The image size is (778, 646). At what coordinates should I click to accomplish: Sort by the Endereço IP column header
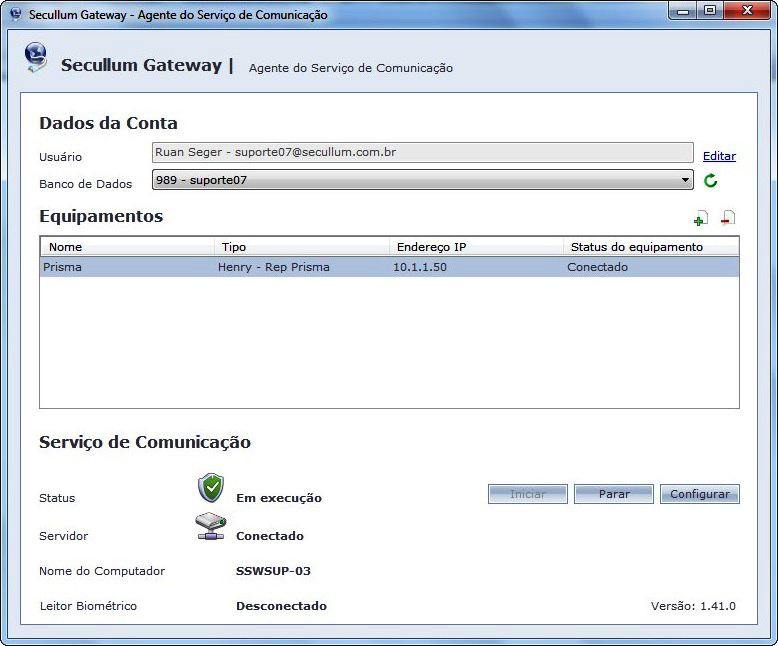point(475,247)
